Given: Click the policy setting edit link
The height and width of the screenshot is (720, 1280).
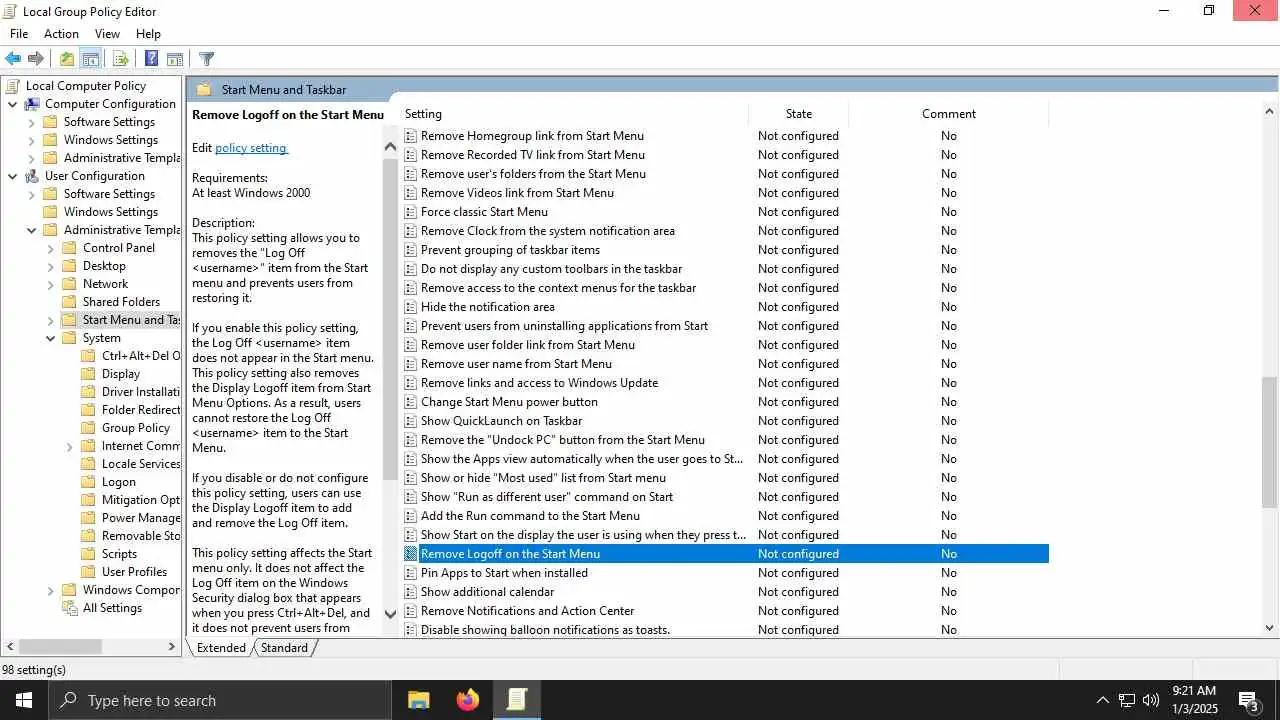Looking at the screenshot, I should click(x=251, y=148).
